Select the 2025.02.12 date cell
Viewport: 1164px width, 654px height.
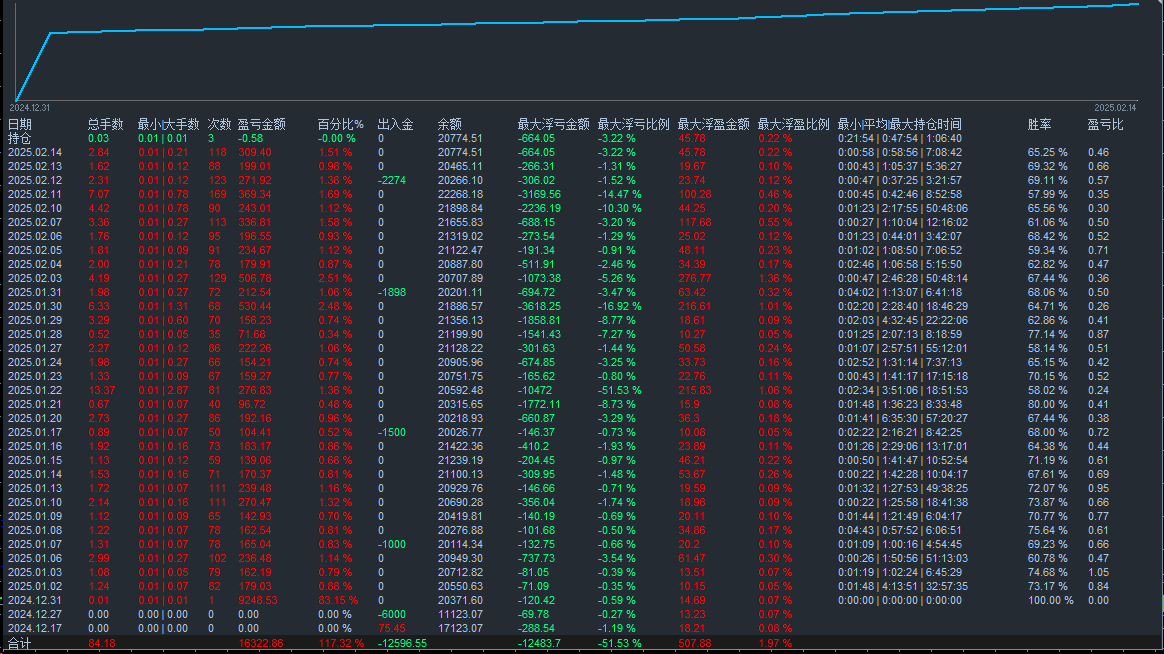tap(35, 180)
